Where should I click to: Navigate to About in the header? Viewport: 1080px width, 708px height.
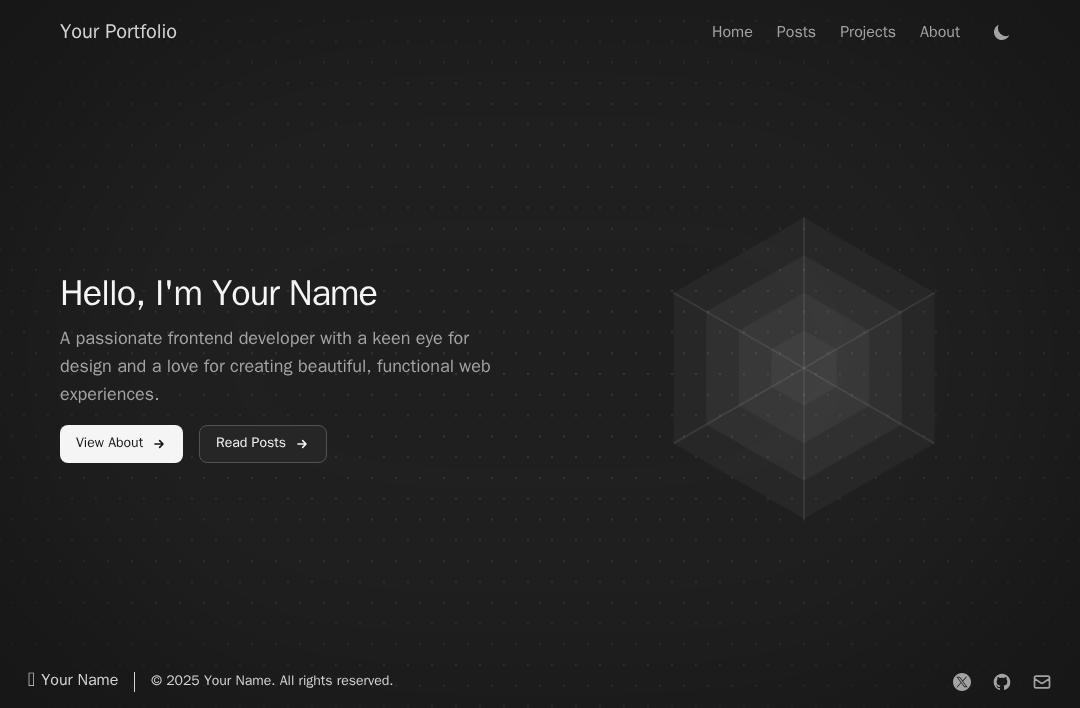939,33
